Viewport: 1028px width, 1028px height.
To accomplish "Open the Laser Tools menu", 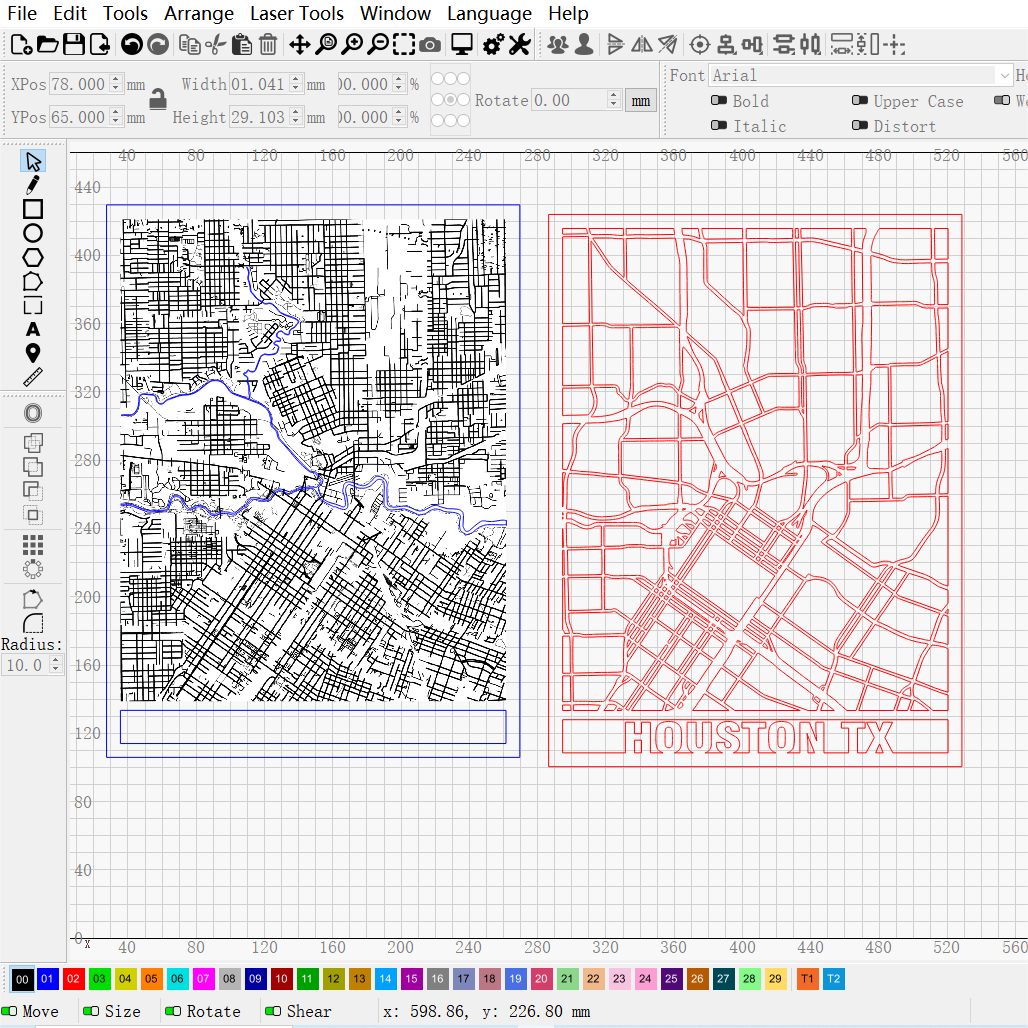I will 297,13.
